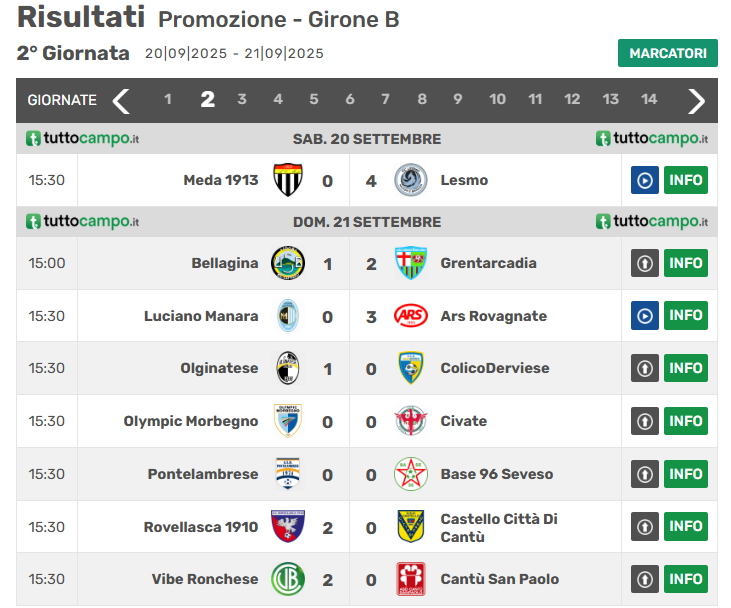Click the tuttocampo.it logo beside SAB. 20 SETTEMBRE
The width and height of the screenshot is (731, 608).
[82, 139]
